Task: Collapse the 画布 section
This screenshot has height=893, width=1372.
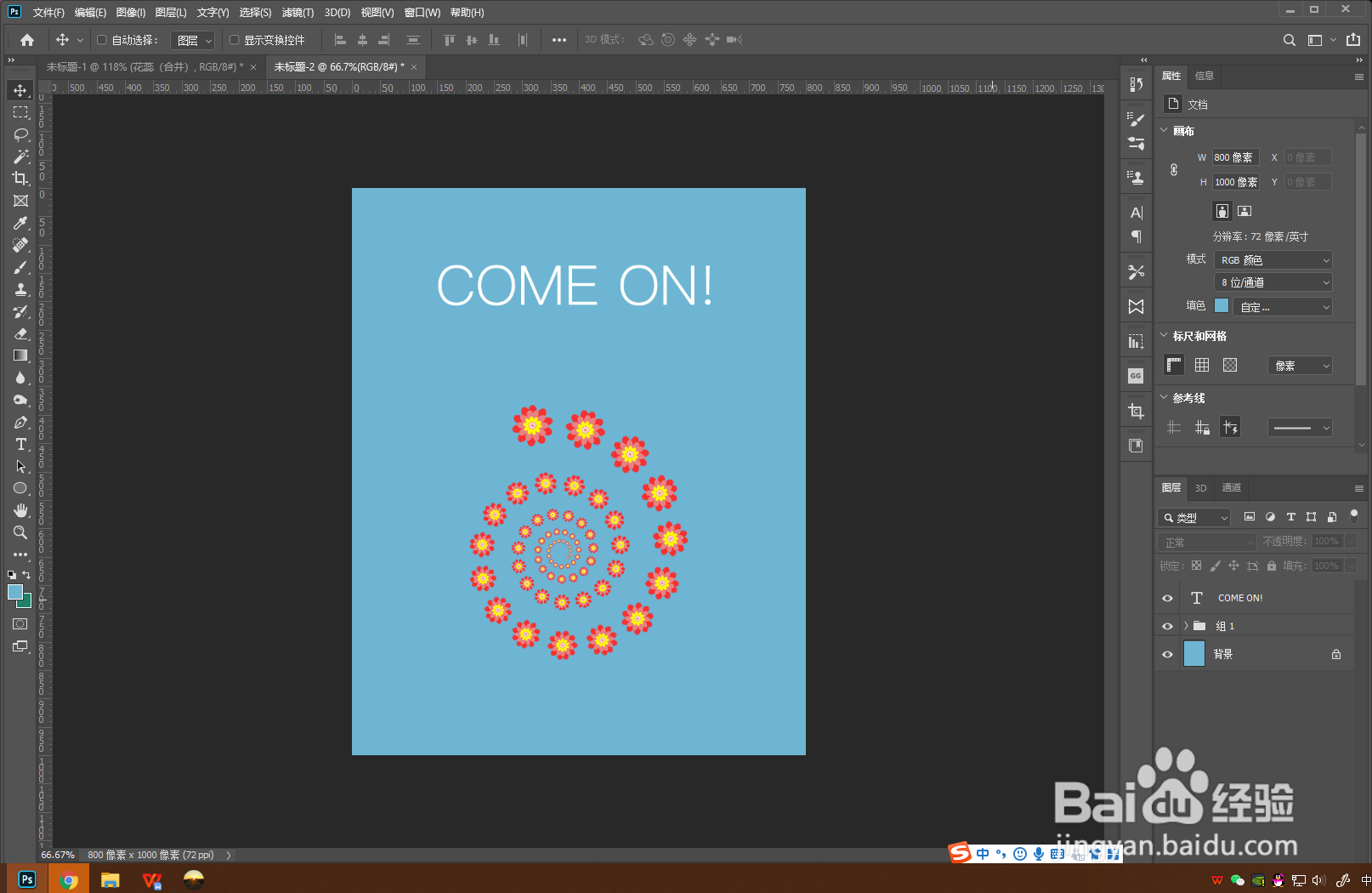Action: click(1164, 130)
